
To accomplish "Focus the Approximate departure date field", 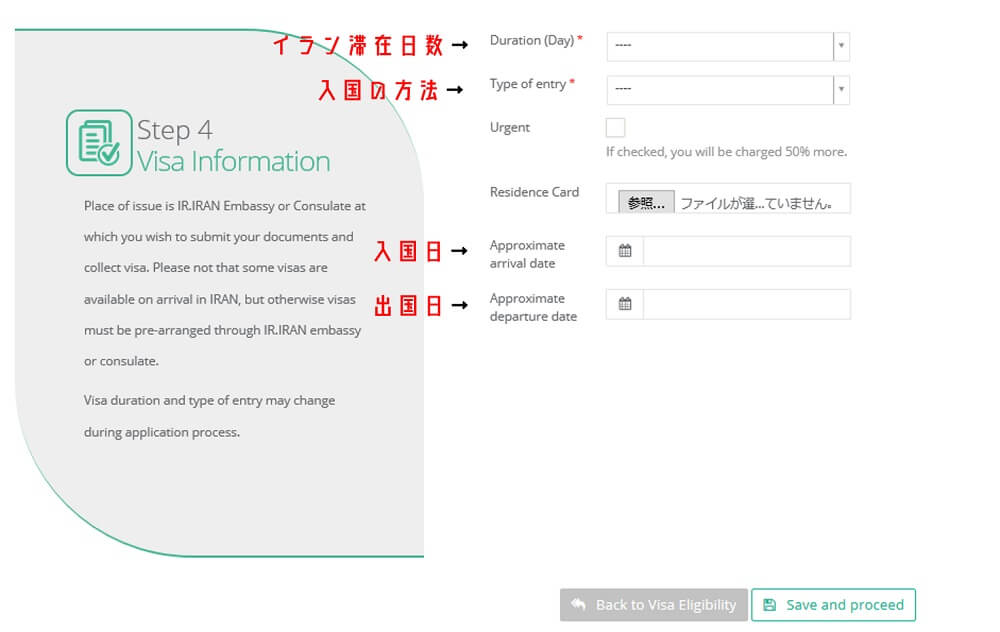I will pyautogui.click(x=746, y=304).
